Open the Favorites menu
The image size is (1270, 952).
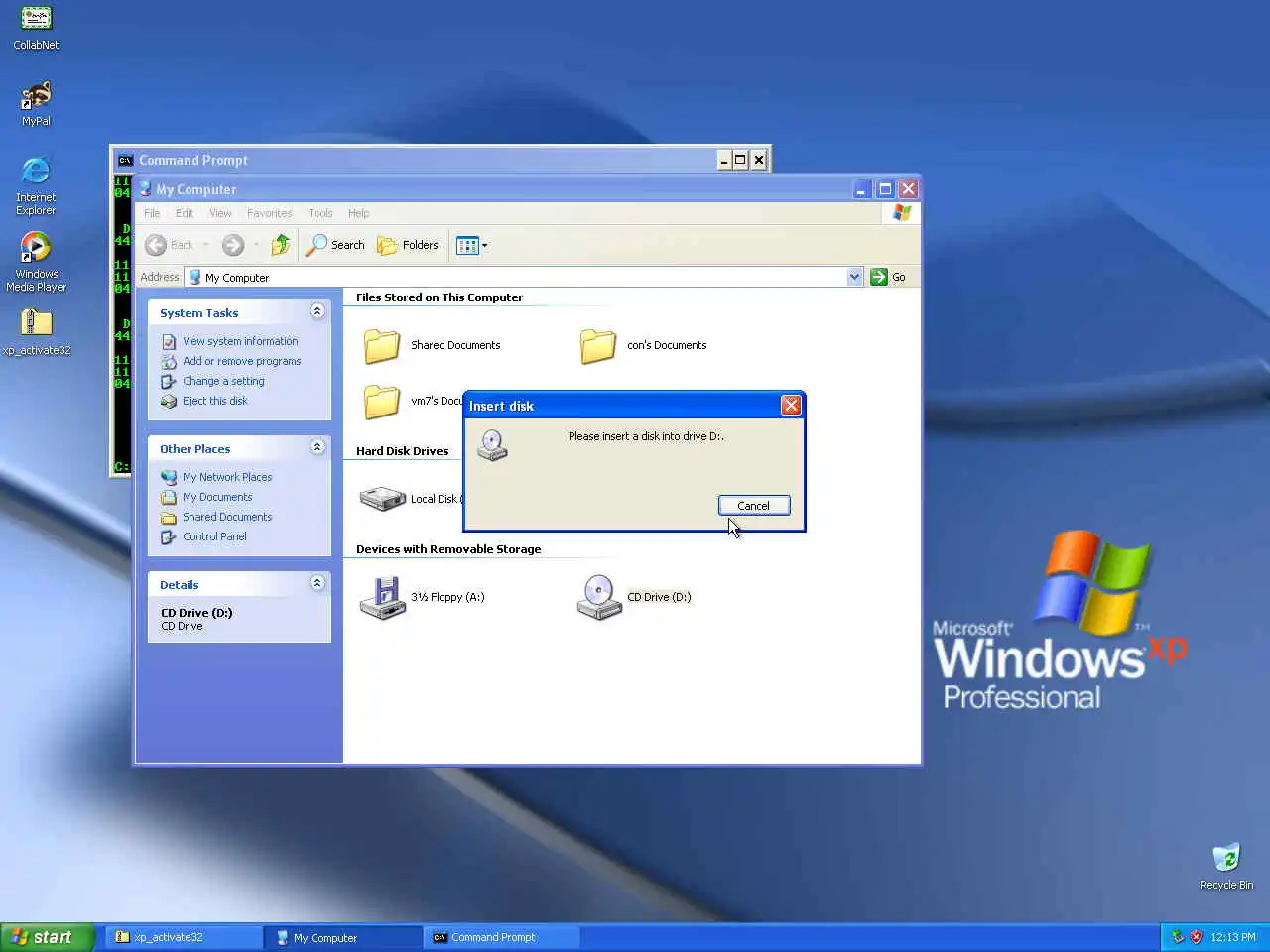point(270,213)
